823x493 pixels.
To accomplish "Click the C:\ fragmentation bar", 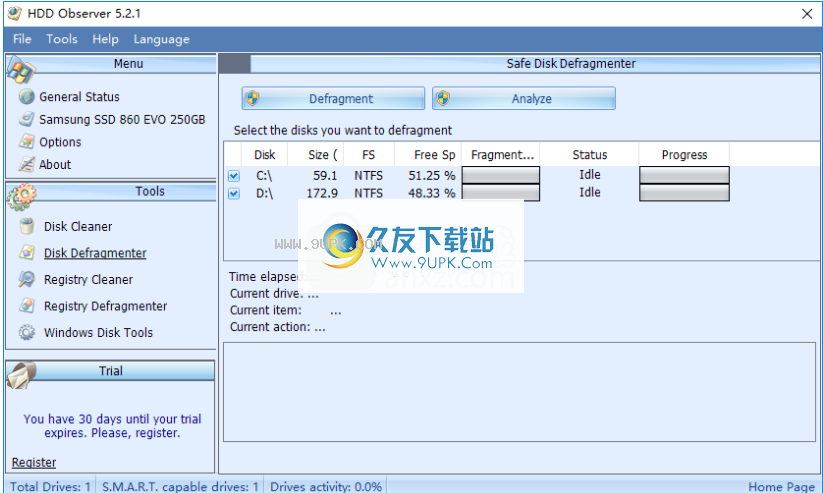I will click(x=501, y=175).
